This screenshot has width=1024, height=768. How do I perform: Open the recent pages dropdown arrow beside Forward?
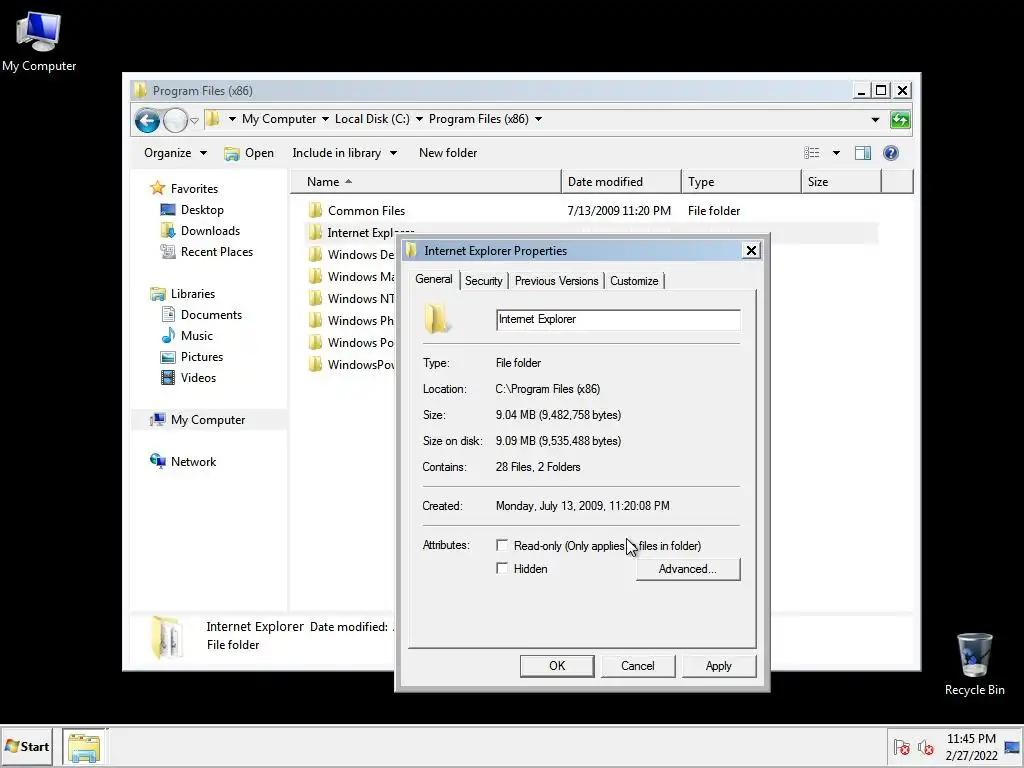pyautogui.click(x=194, y=121)
